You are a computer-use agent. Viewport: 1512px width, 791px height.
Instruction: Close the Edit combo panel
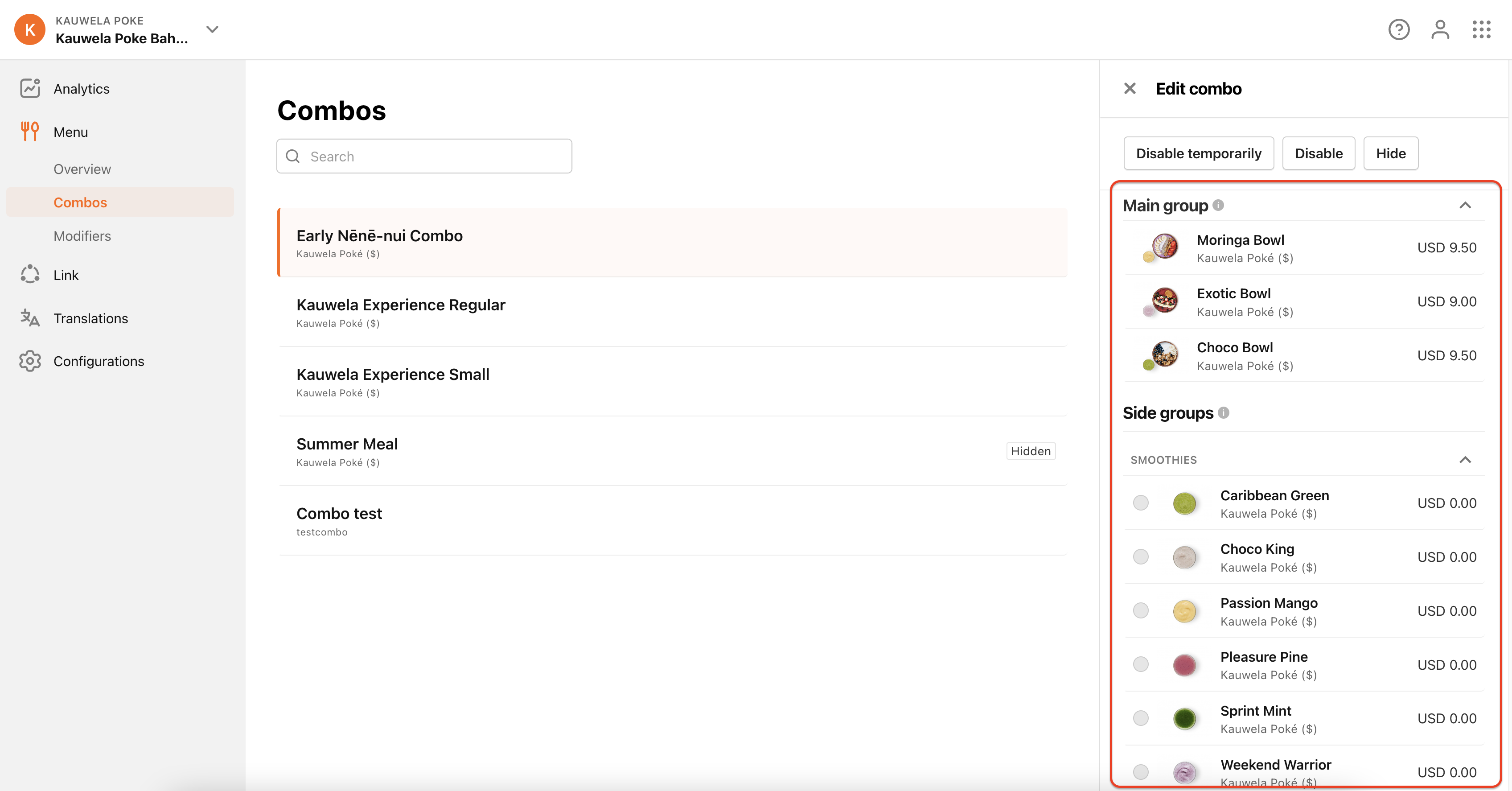[1129, 89]
